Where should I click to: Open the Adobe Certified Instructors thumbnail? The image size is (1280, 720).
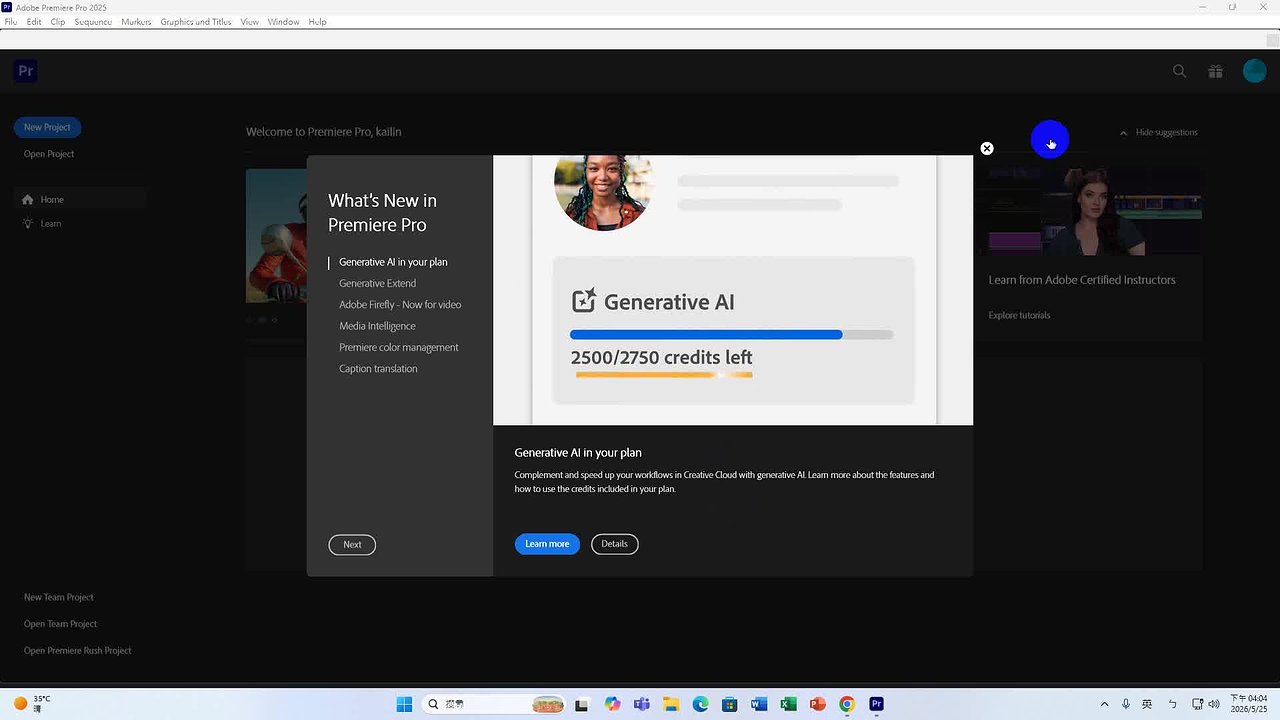[1095, 212]
